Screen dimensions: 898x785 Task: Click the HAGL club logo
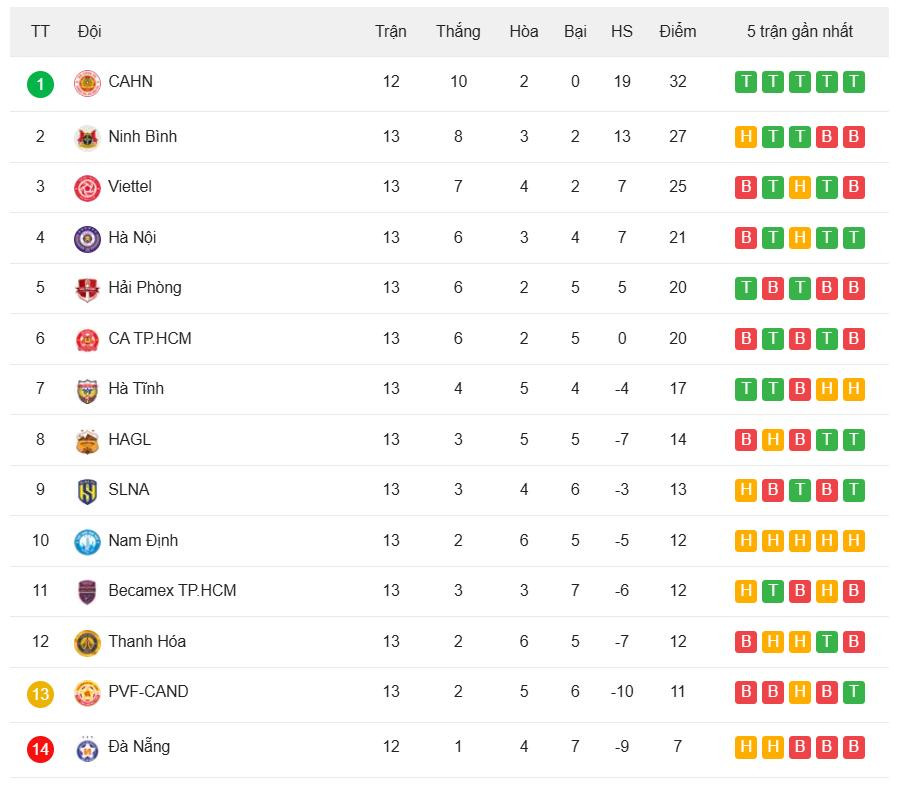(x=87, y=440)
